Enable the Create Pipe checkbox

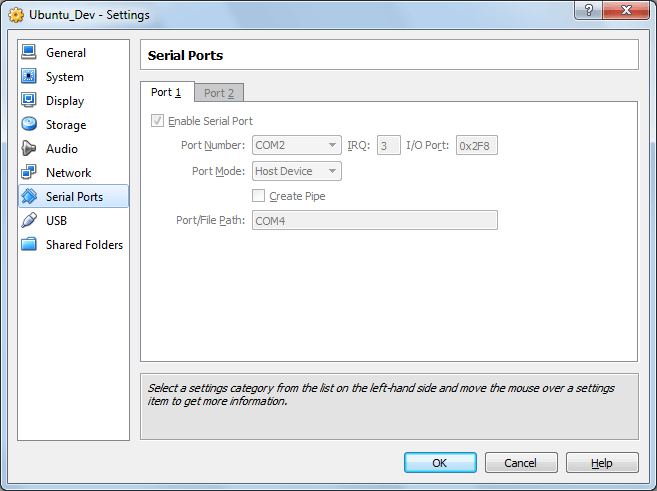[259, 196]
